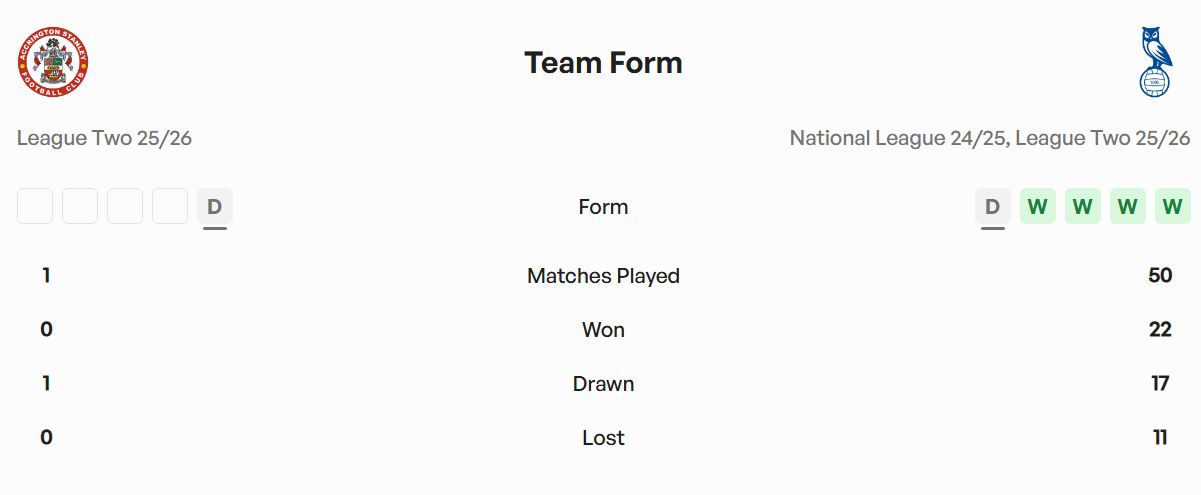Select the right team's D form badge
The image size is (1201, 495).
pos(992,207)
